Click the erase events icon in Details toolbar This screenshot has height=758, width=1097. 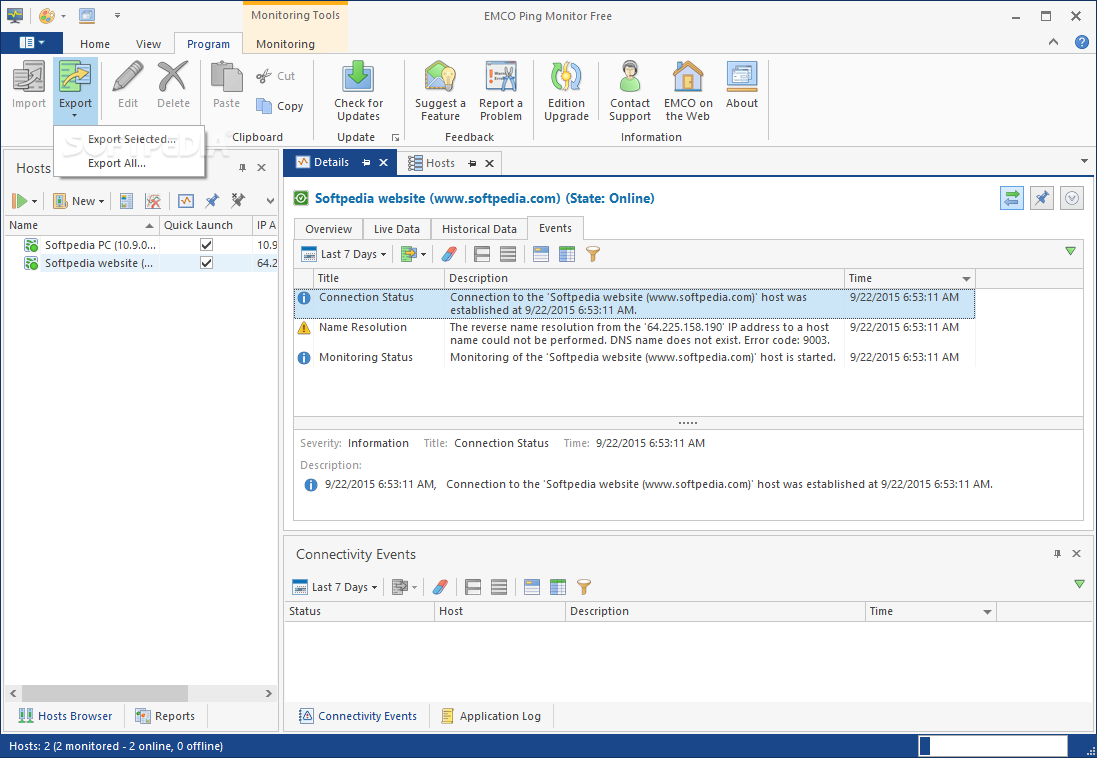(449, 254)
